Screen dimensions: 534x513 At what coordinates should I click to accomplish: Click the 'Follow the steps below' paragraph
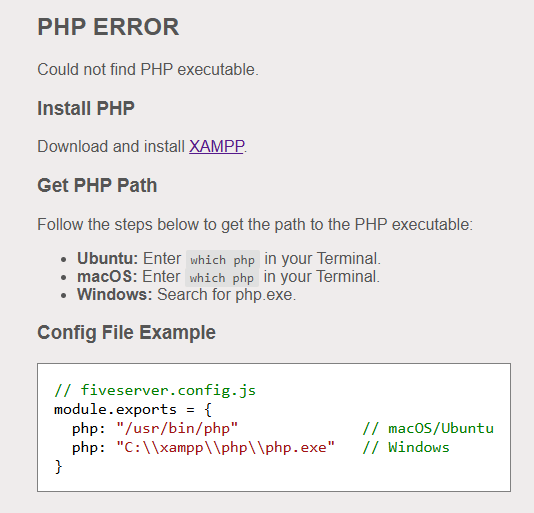255,224
